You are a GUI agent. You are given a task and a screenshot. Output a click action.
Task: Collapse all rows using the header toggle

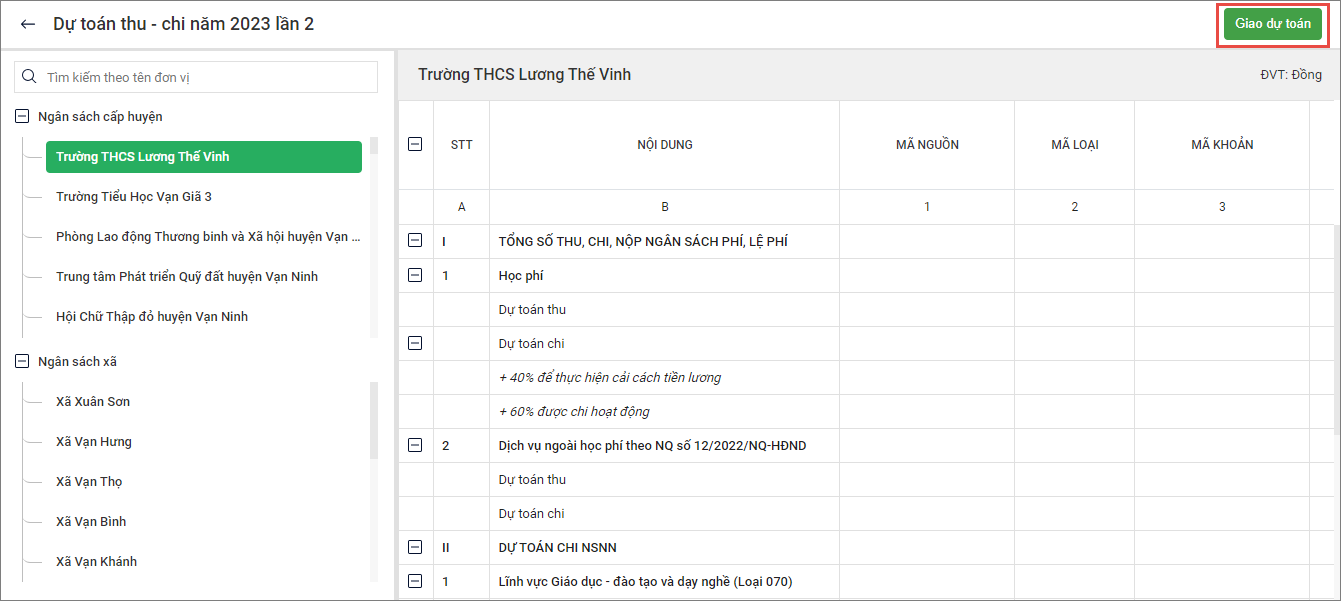coord(416,144)
